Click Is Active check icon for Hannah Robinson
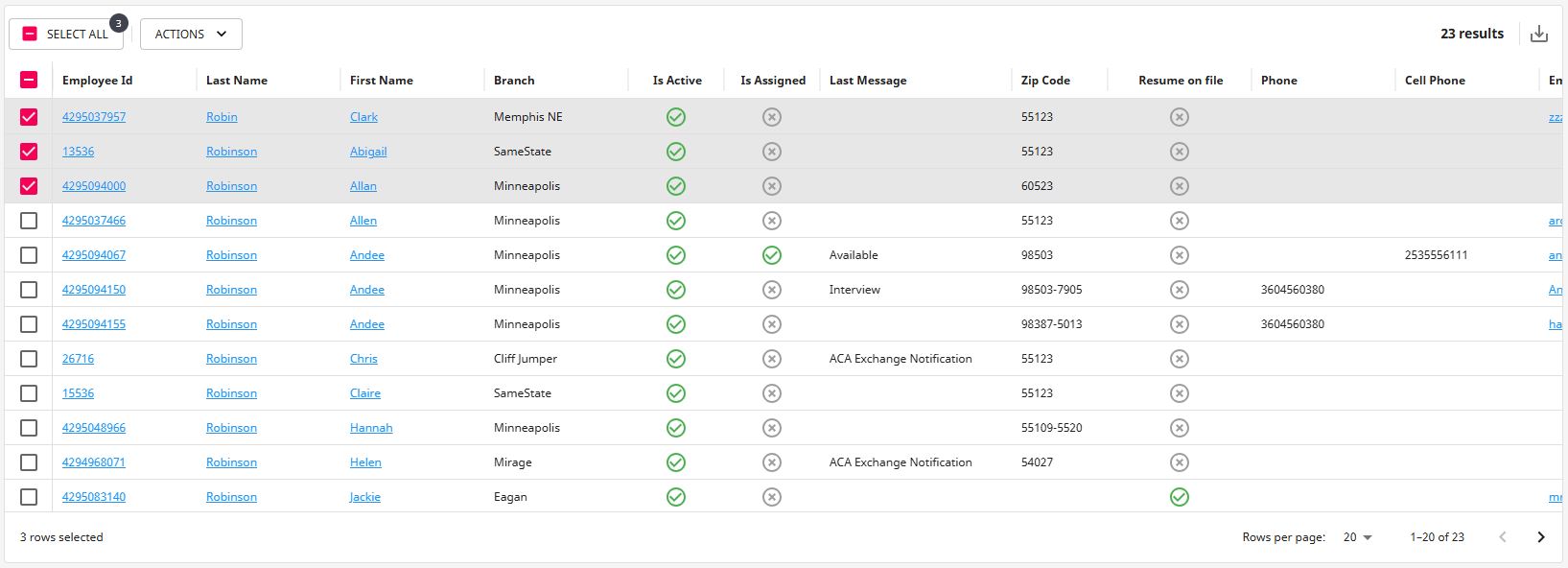 676,428
